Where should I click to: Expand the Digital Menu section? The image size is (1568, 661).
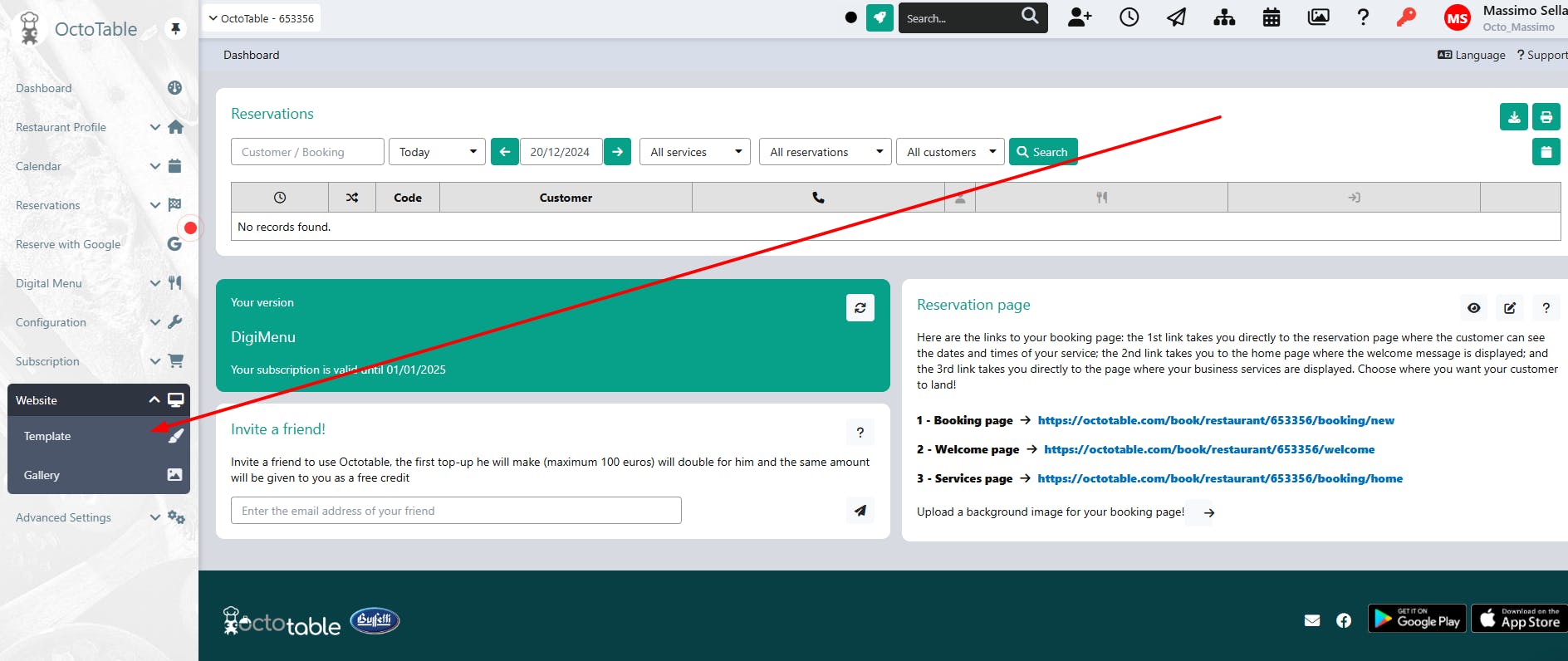pyautogui.click(x=99, y=283)
